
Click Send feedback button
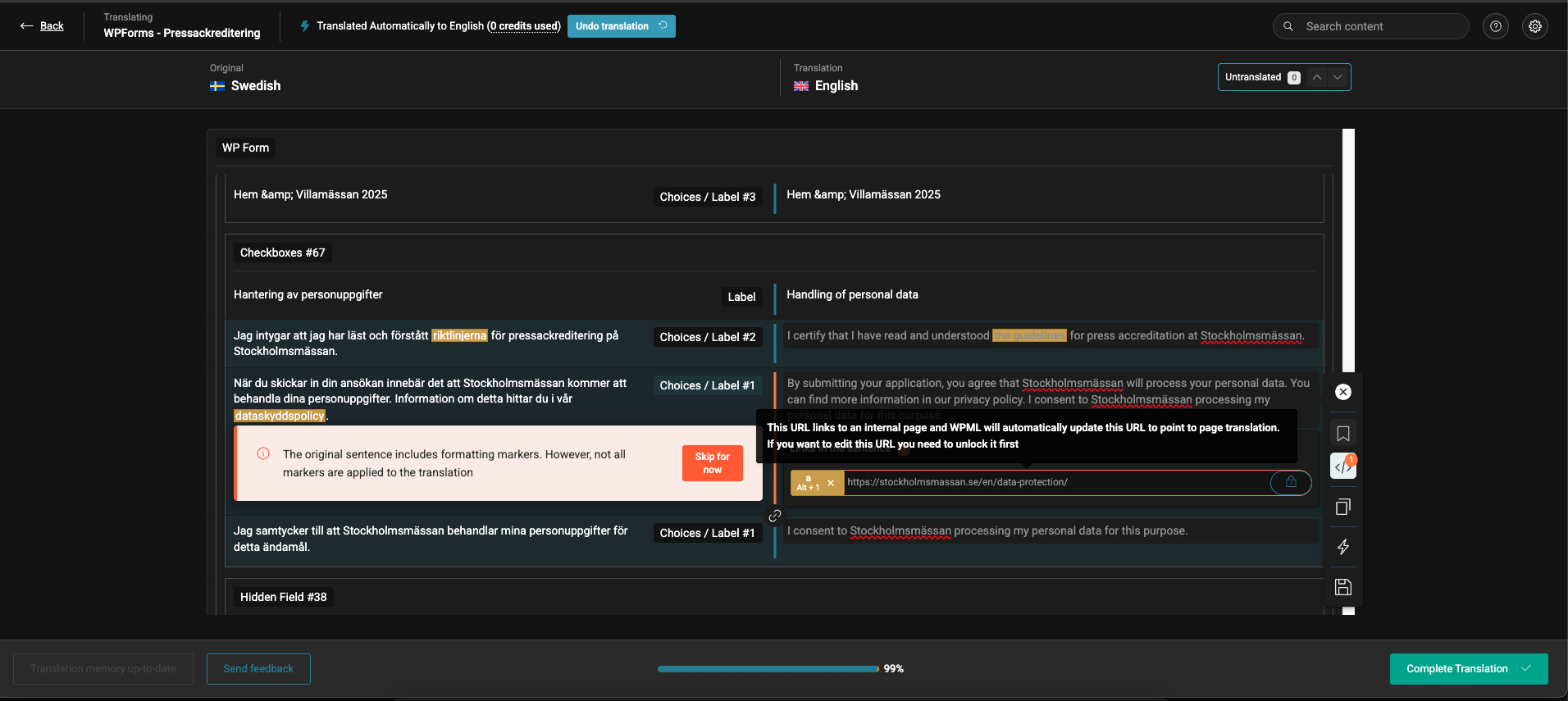tap(258, 669)
